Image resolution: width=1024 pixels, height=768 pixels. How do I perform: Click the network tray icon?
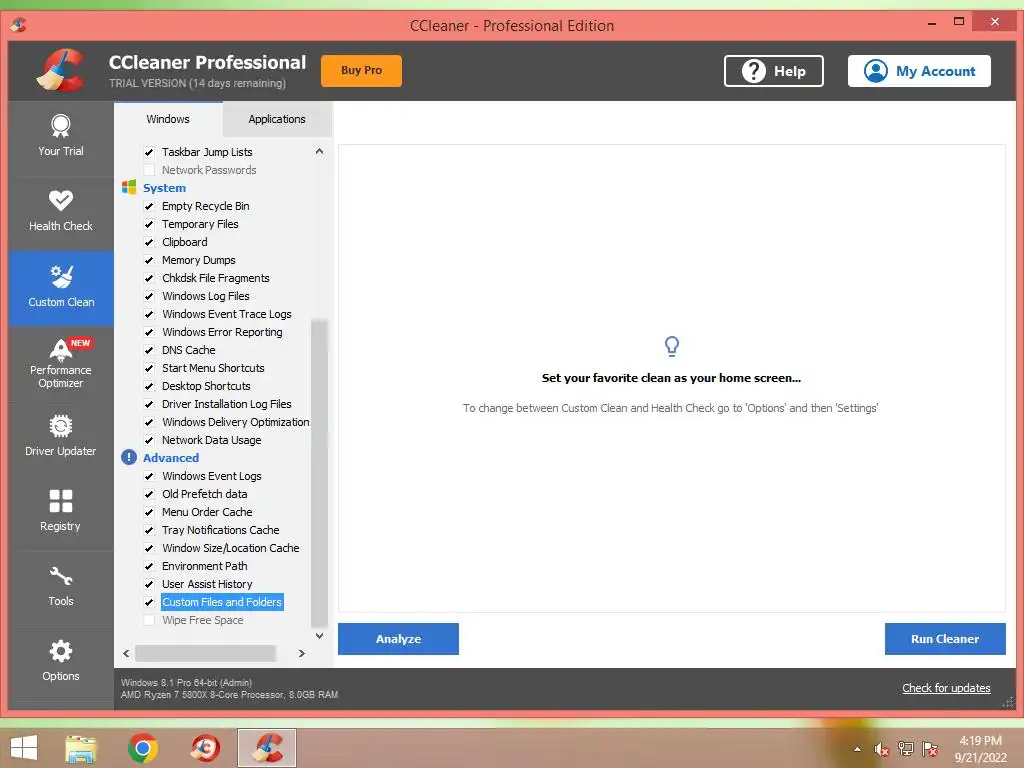[x=905, y=749]
